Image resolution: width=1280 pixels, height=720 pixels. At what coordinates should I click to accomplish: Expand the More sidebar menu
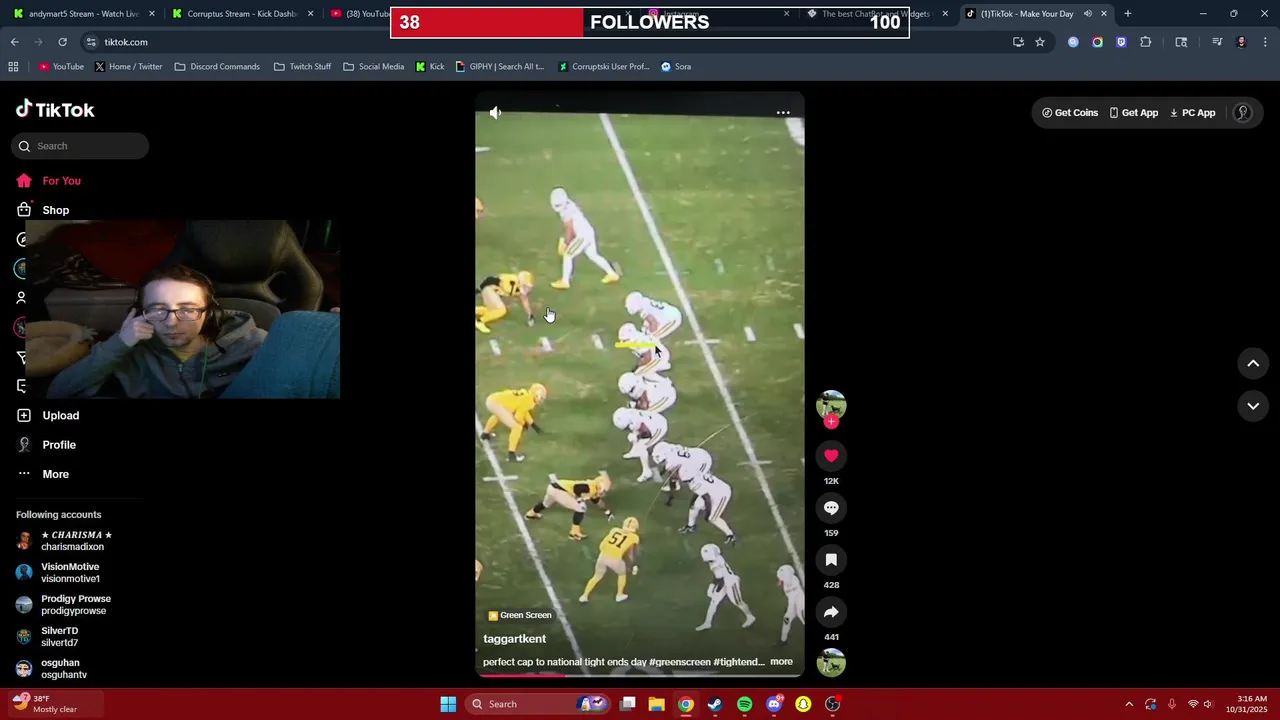(43, 474)
